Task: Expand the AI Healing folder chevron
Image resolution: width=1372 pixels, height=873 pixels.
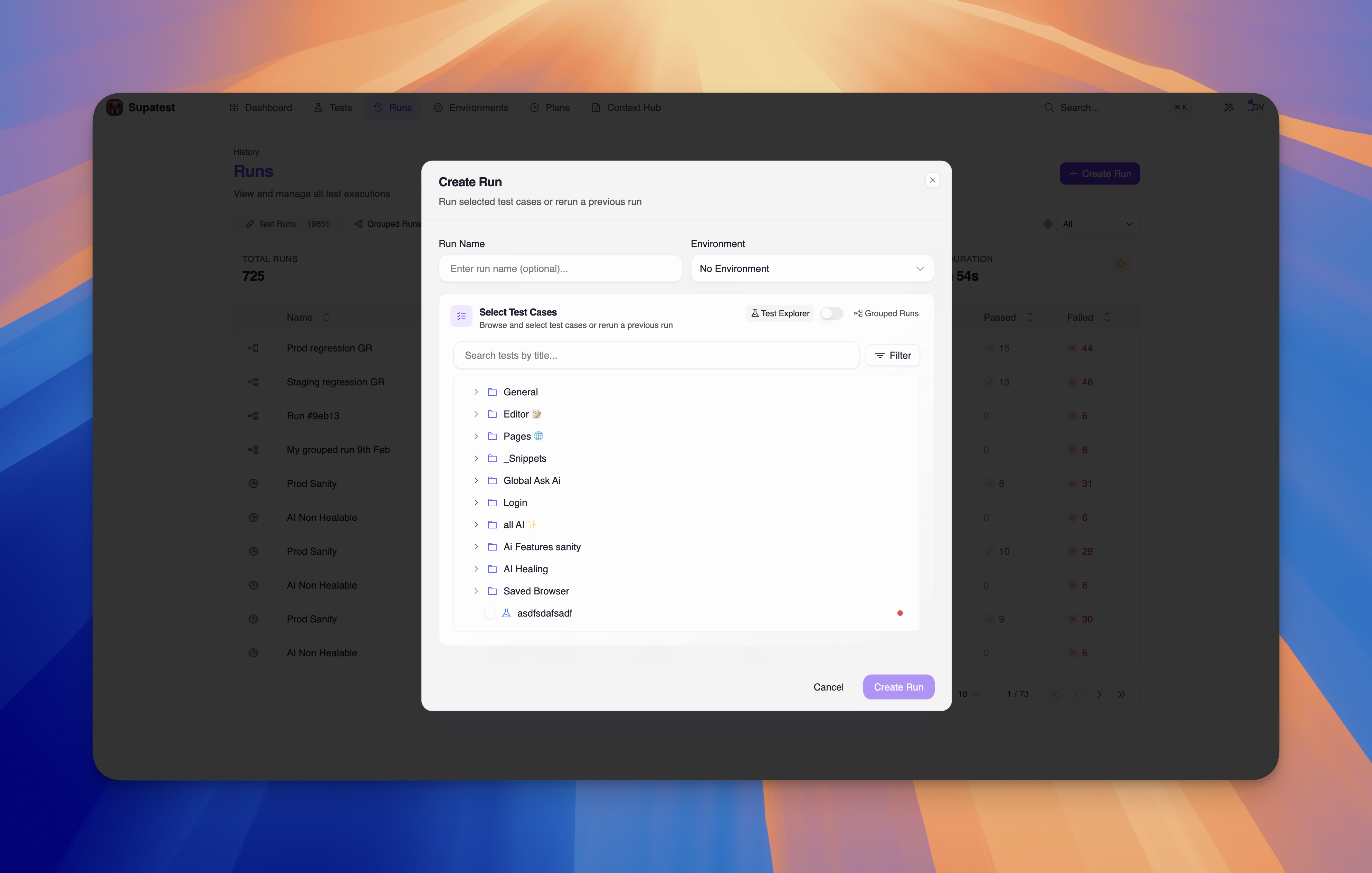Action: (x=476, y=569)
